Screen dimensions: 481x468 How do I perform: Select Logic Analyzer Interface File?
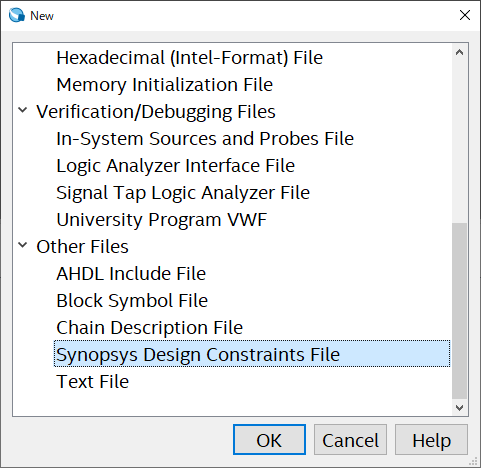point(175,166)
